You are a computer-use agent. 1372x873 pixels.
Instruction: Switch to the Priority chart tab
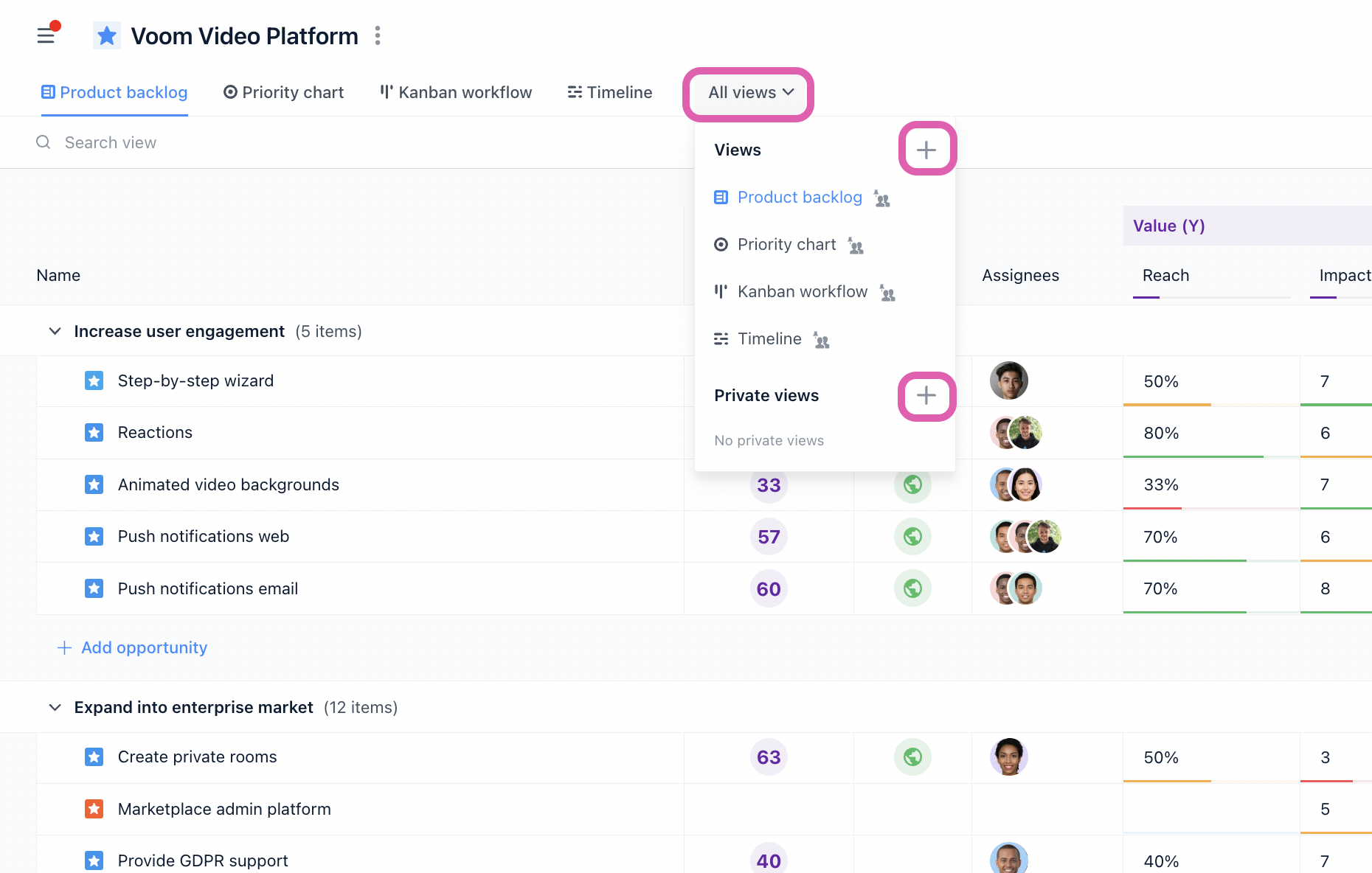coord(283,92)
